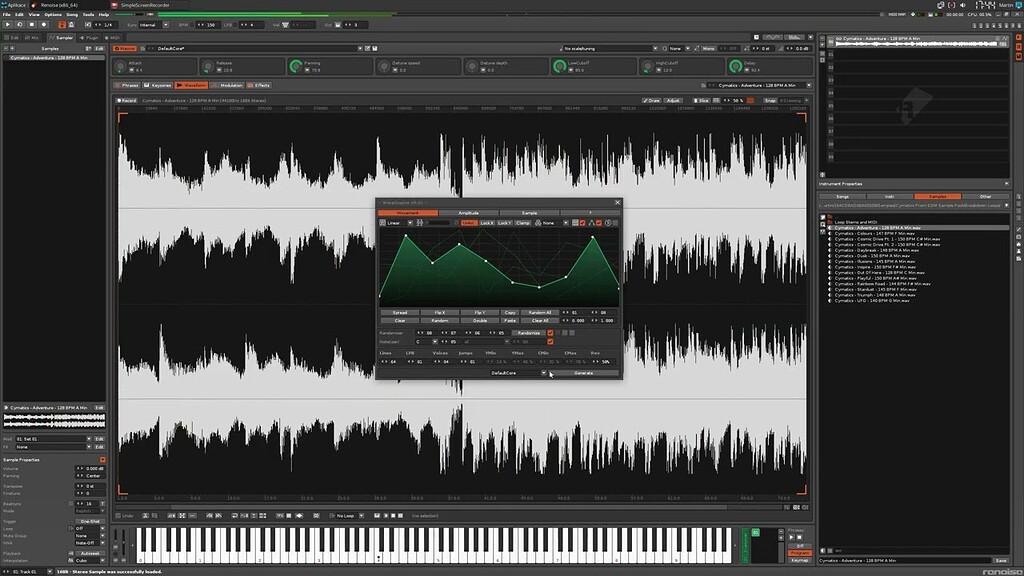Switch to the MIDI tab
The width and height of the screenshot is (1024, 576).
pos(112,38)
